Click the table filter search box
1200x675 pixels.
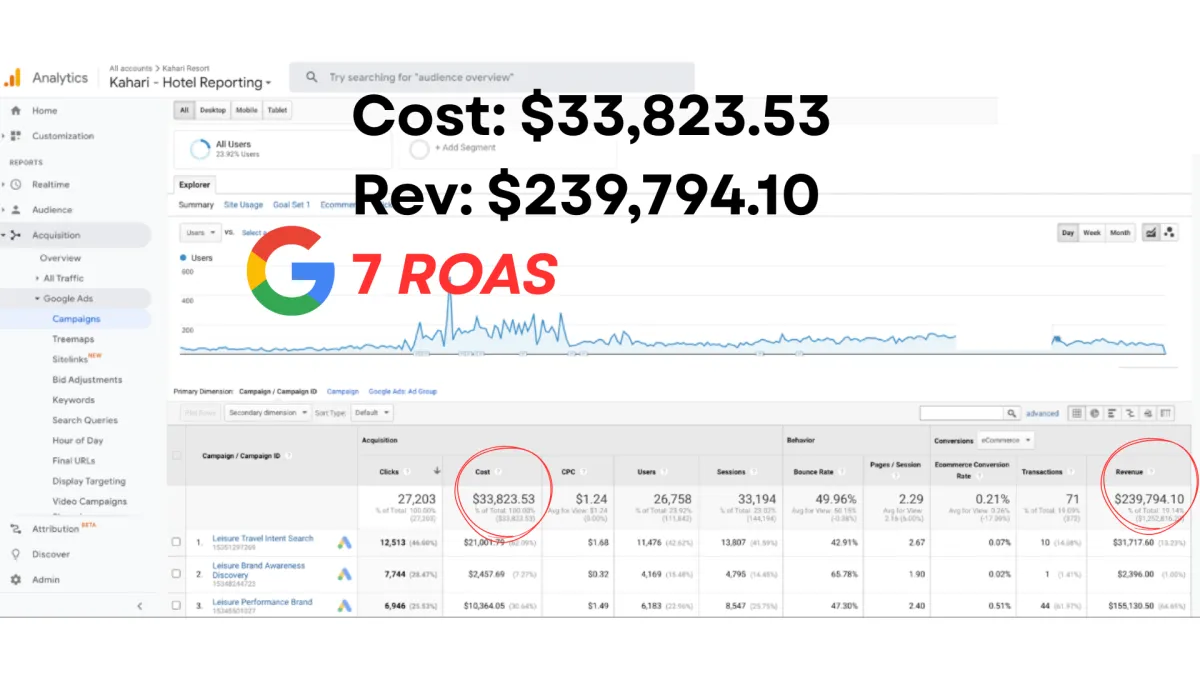(962, 412)
